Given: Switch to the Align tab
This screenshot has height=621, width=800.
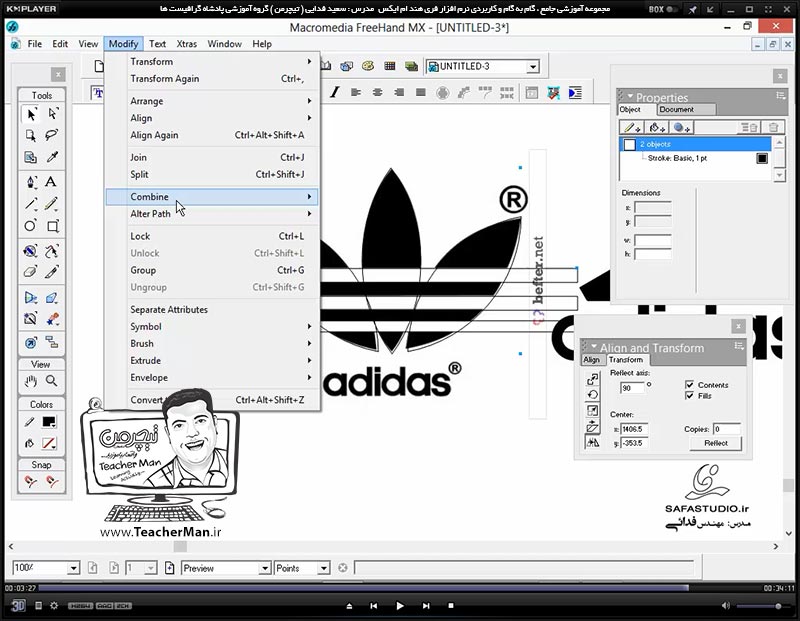Looking at the screenshot, I should click(591, 360).
